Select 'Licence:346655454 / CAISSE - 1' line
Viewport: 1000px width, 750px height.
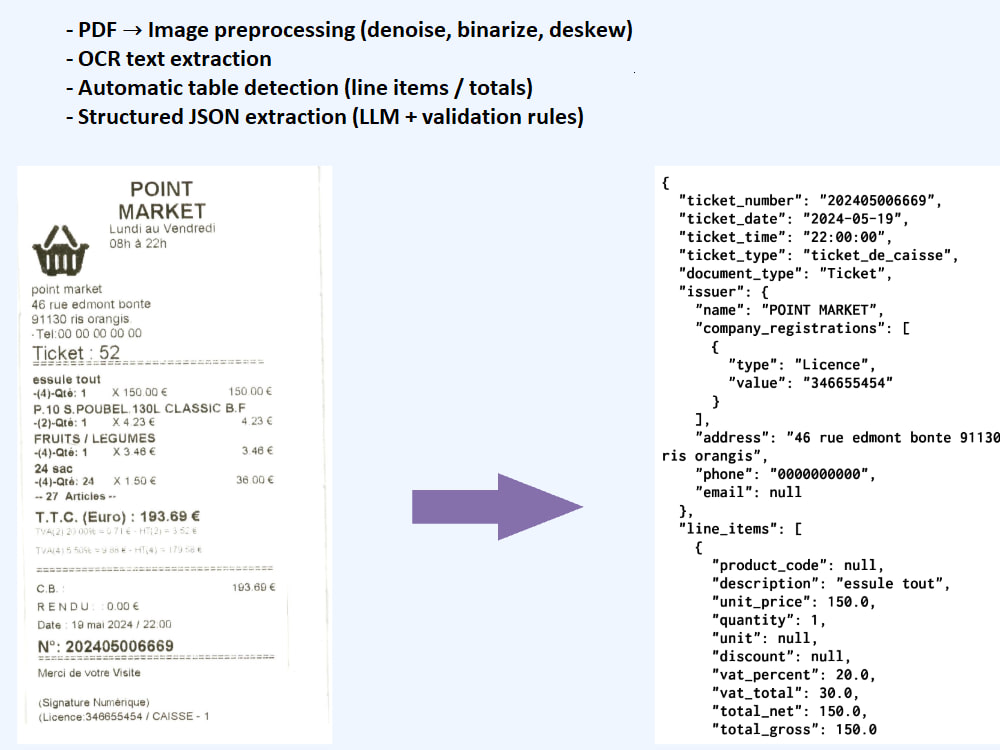click(124, 717)
